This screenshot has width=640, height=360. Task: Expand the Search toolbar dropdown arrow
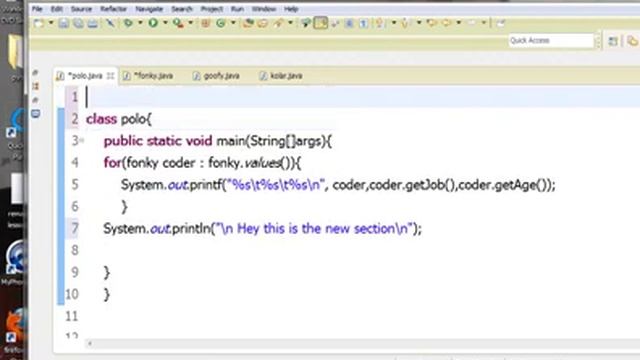290,23
